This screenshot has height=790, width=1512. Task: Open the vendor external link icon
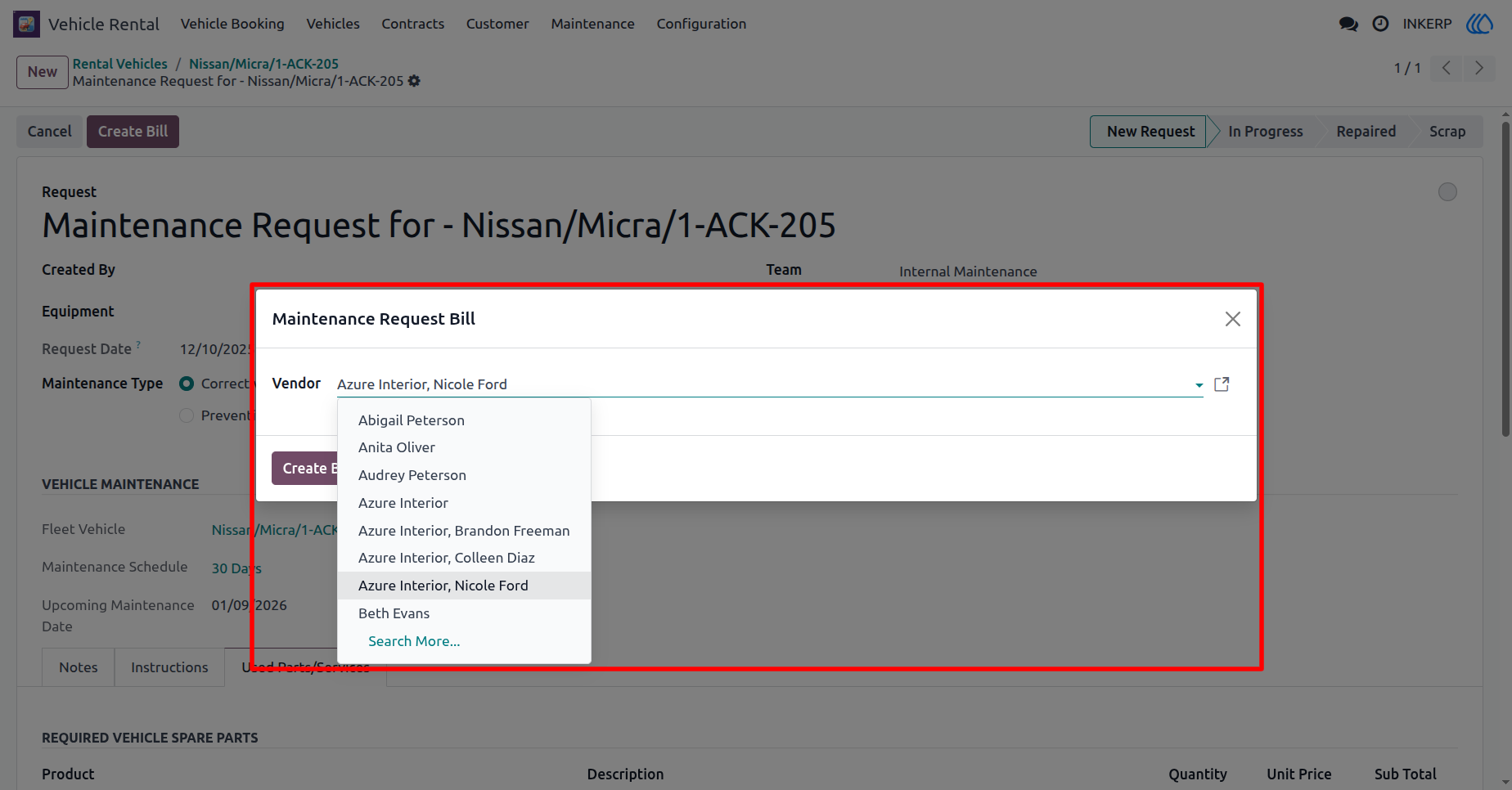click(x=1222, y=384)
